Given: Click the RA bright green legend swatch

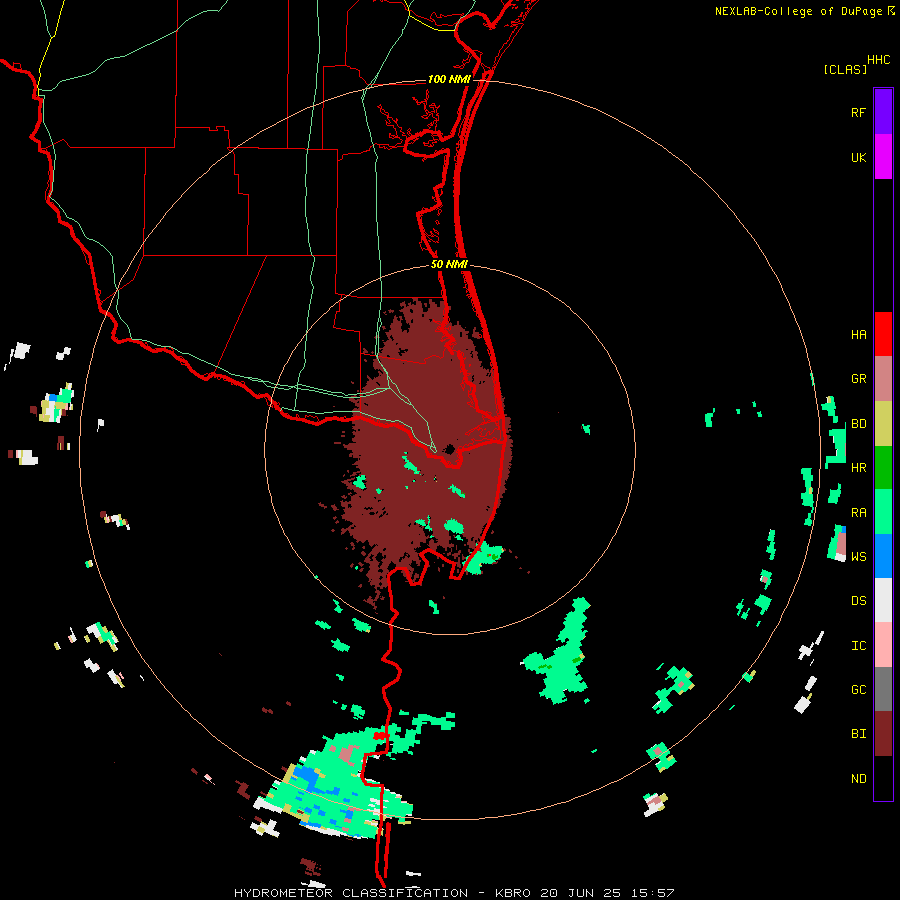Looking at the screenshot, I should [x=883, y=512].
